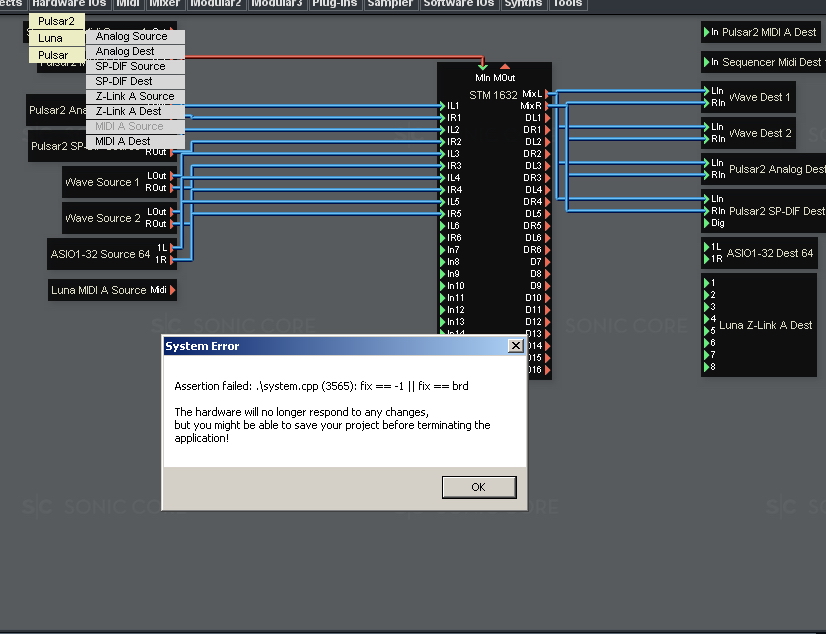Open the Modular2 menu
Viewport: 826px width, 634px height.
[x=215, y=4]
